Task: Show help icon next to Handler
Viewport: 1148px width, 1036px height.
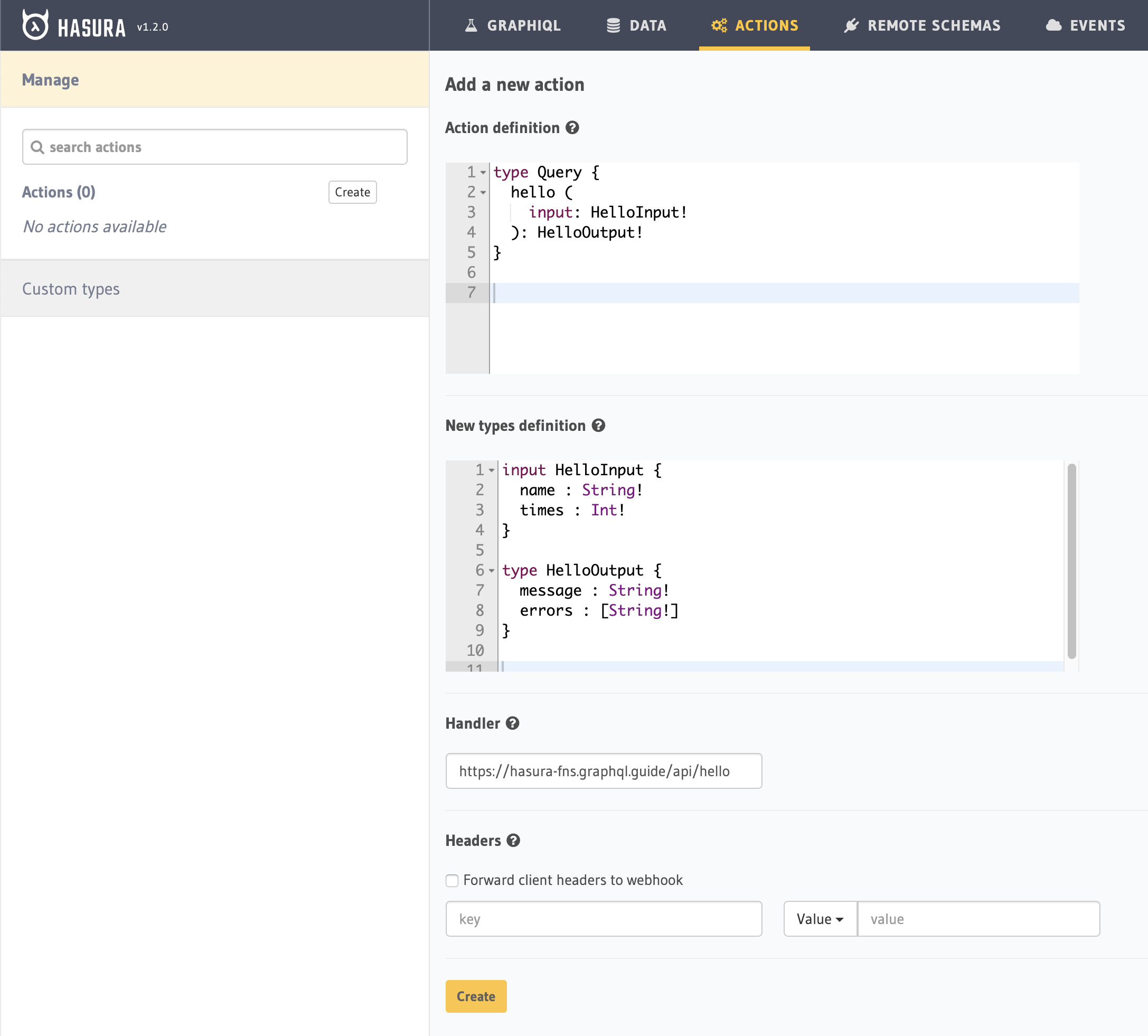Action: coord(512,723)
